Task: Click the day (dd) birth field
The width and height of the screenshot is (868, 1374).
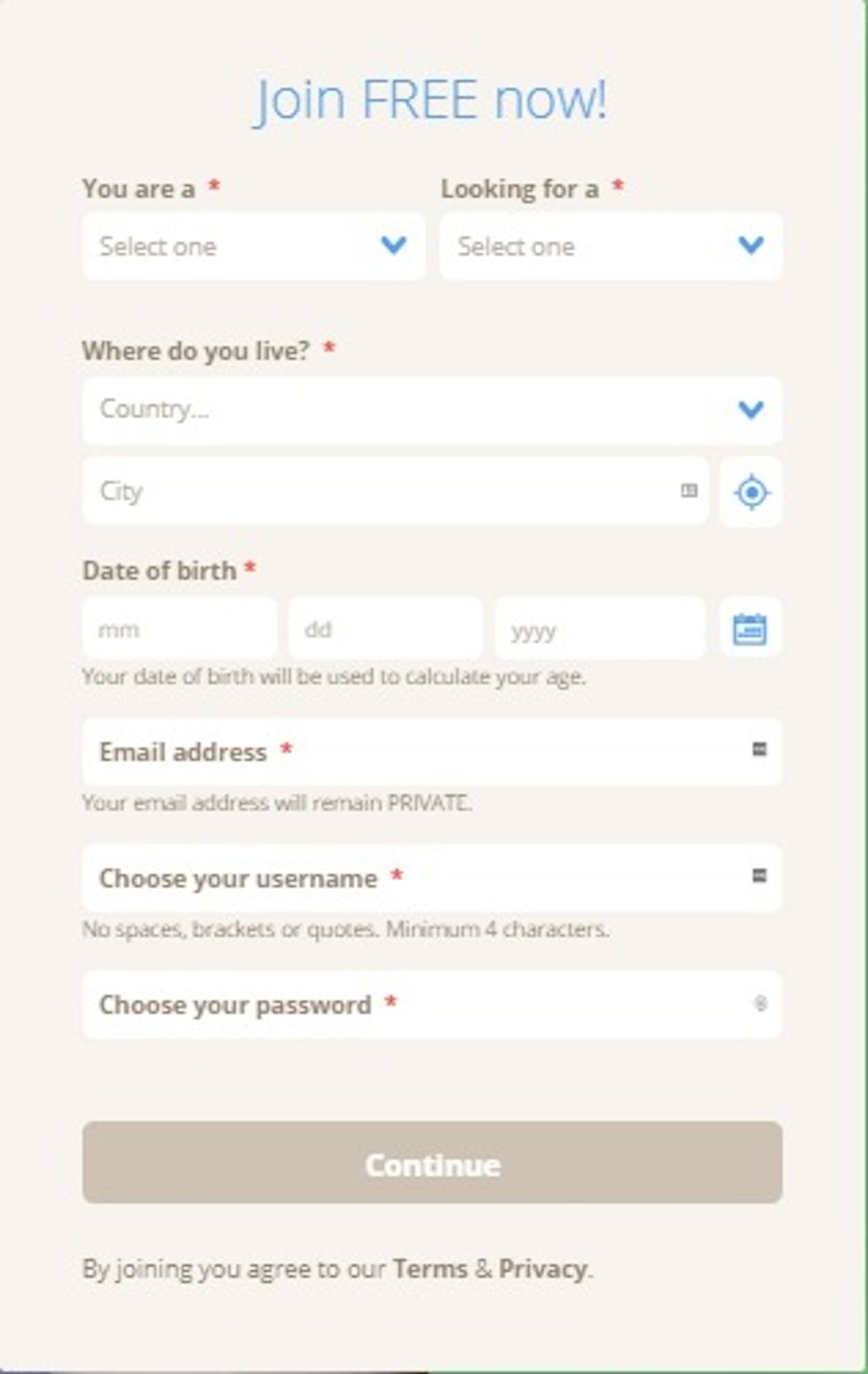Action: click(385, 629)
